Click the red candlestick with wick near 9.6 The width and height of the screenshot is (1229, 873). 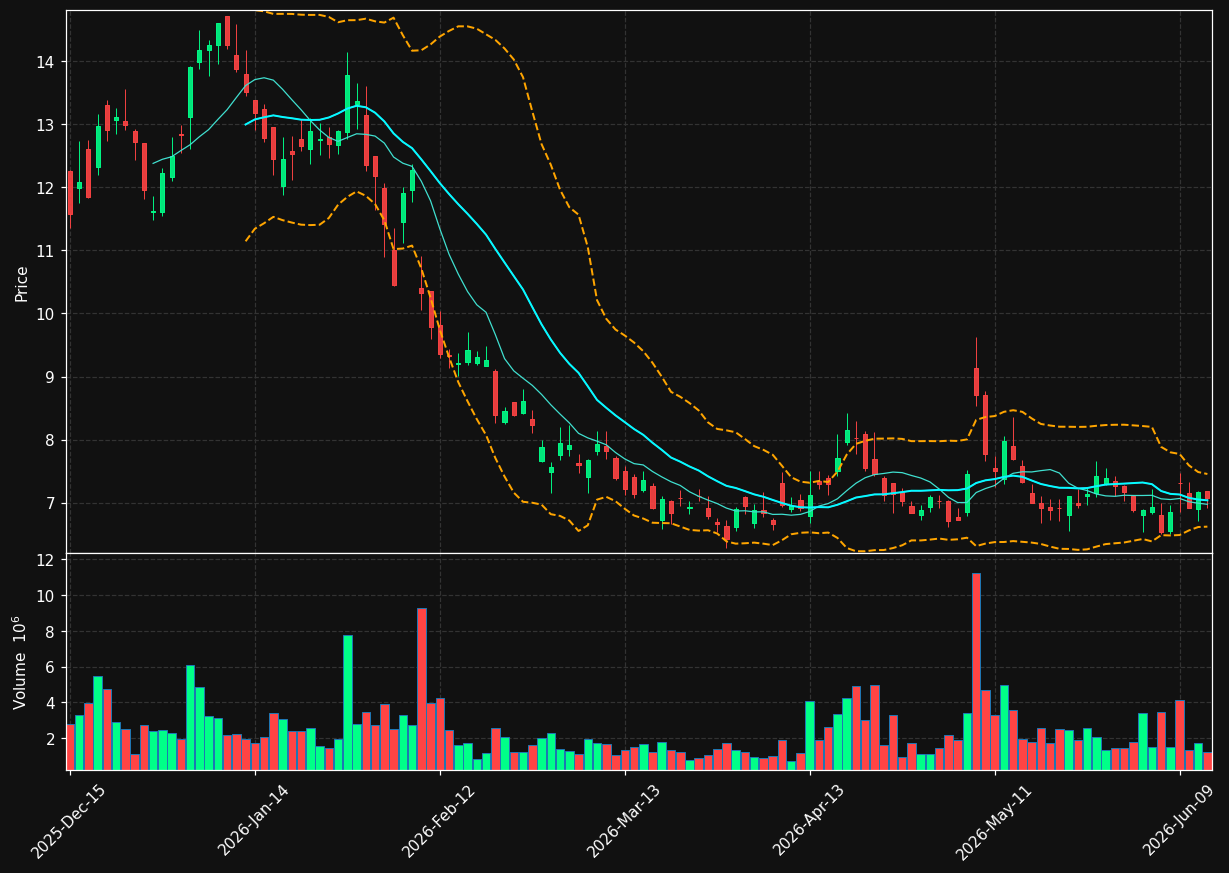point(976,380)
